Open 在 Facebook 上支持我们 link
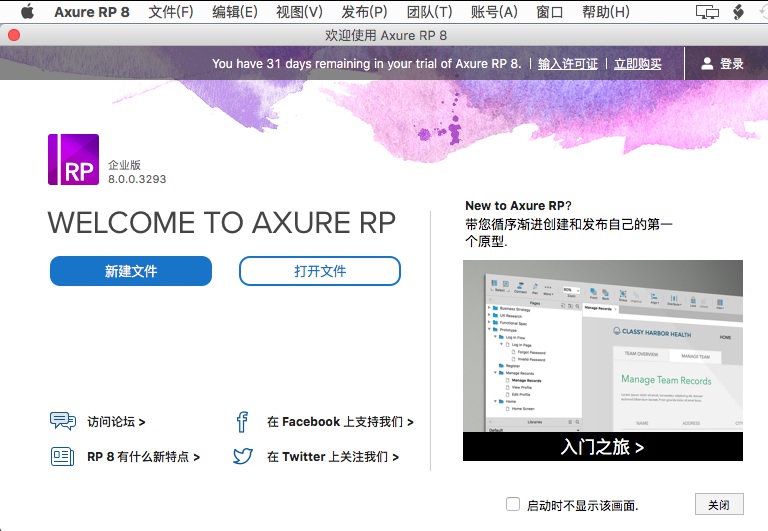This screenshot has width=768, height=531. tap(340, 422)
